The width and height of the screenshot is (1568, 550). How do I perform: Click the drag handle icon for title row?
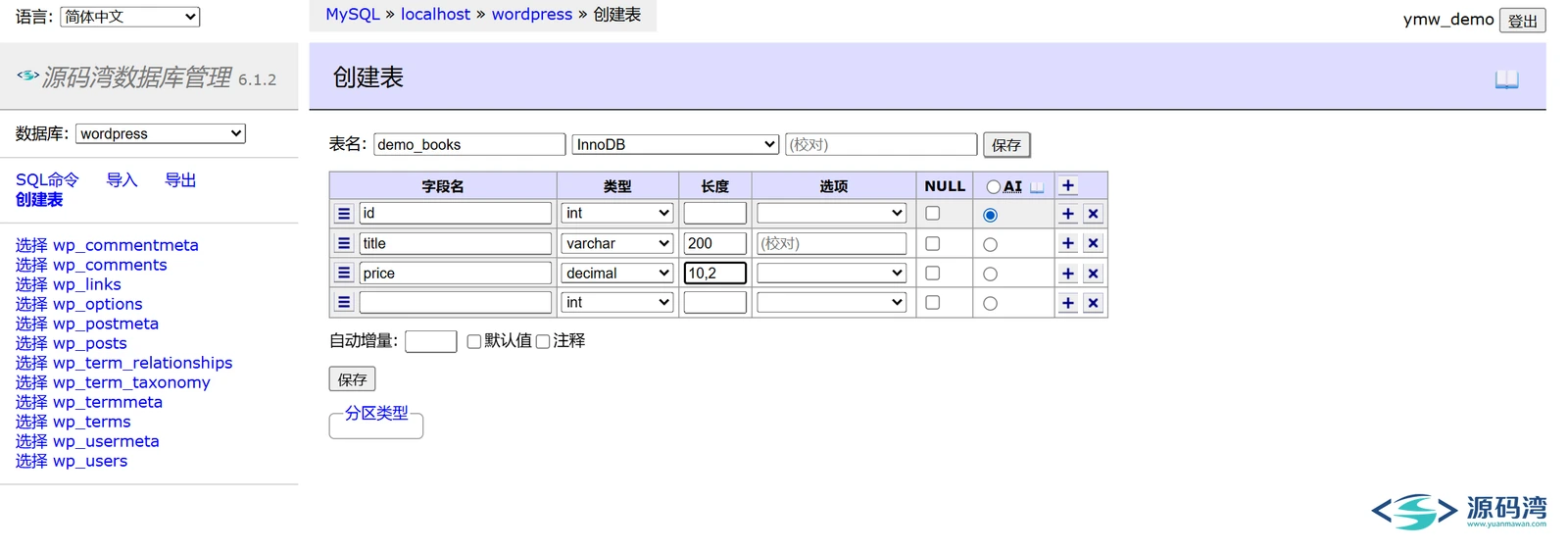click(x=344, y=243)
